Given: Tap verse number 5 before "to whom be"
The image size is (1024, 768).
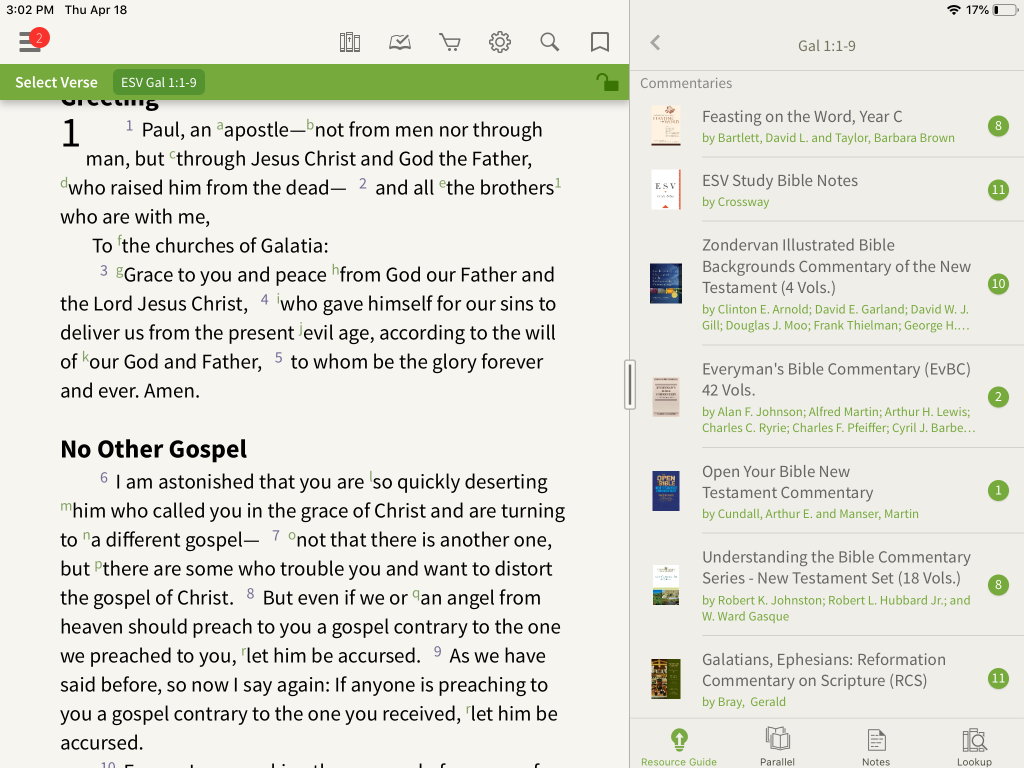Looking at the screenshot, I should point(278,357).
